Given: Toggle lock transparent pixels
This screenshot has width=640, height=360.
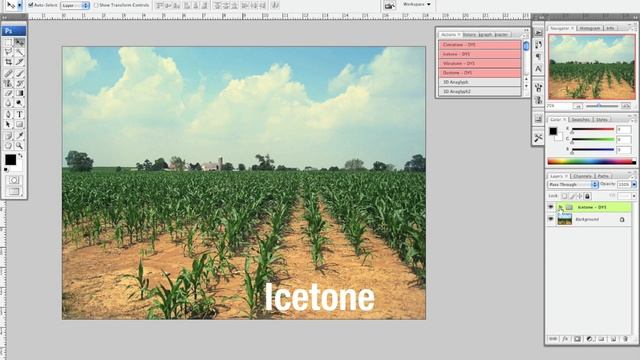Looking at the screenshot, I should (564, 196).
